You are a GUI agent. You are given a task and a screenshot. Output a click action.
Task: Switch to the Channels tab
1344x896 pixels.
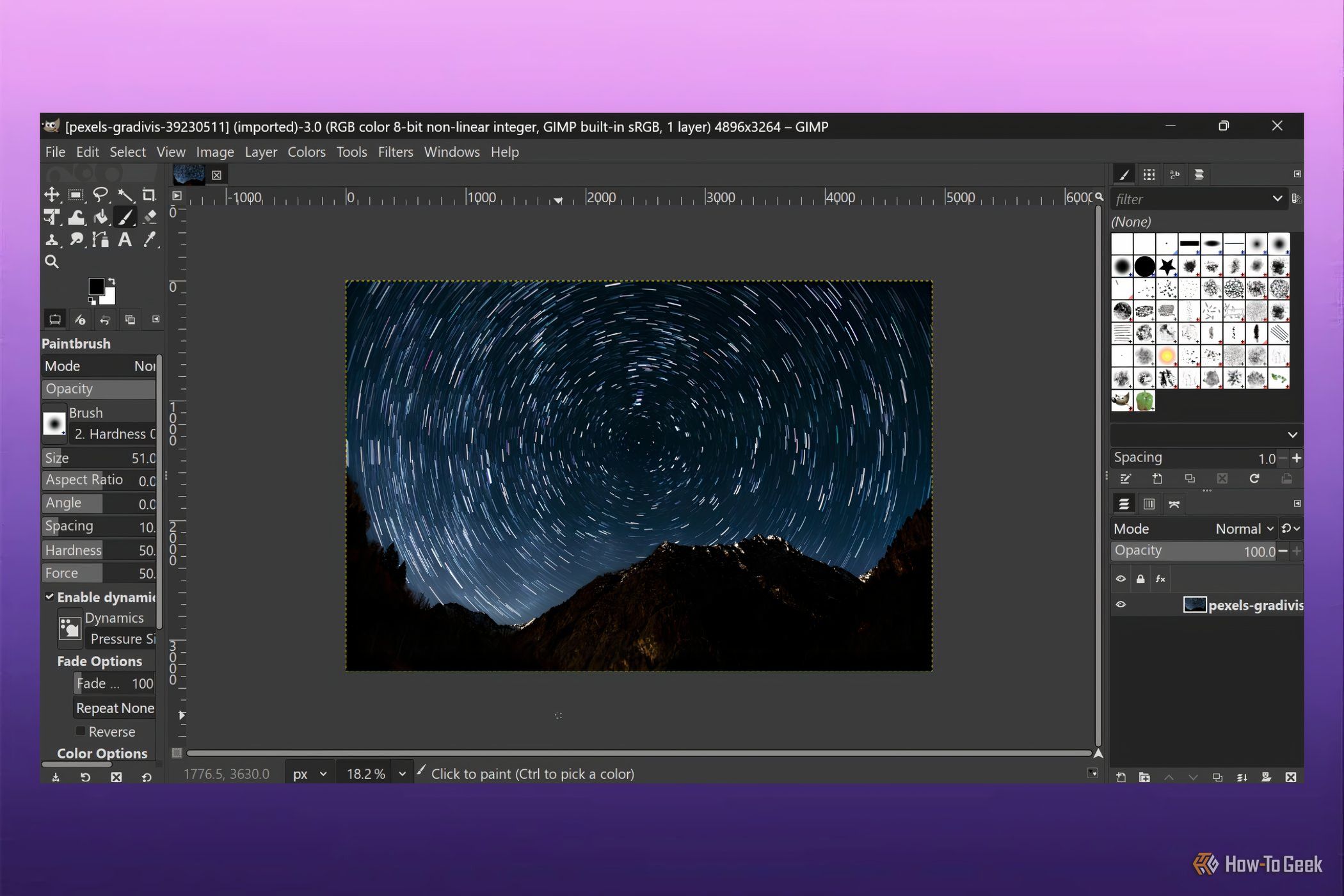(1149, 504)
